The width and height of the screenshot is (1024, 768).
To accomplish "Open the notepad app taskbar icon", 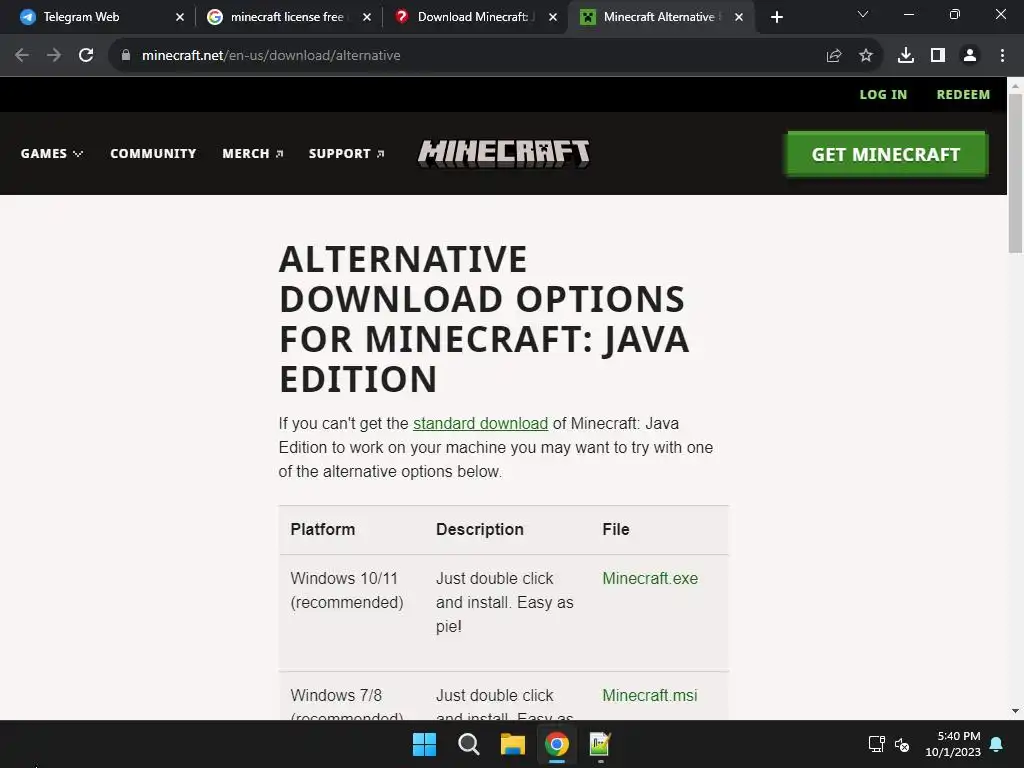I will [x=600, y=744].
